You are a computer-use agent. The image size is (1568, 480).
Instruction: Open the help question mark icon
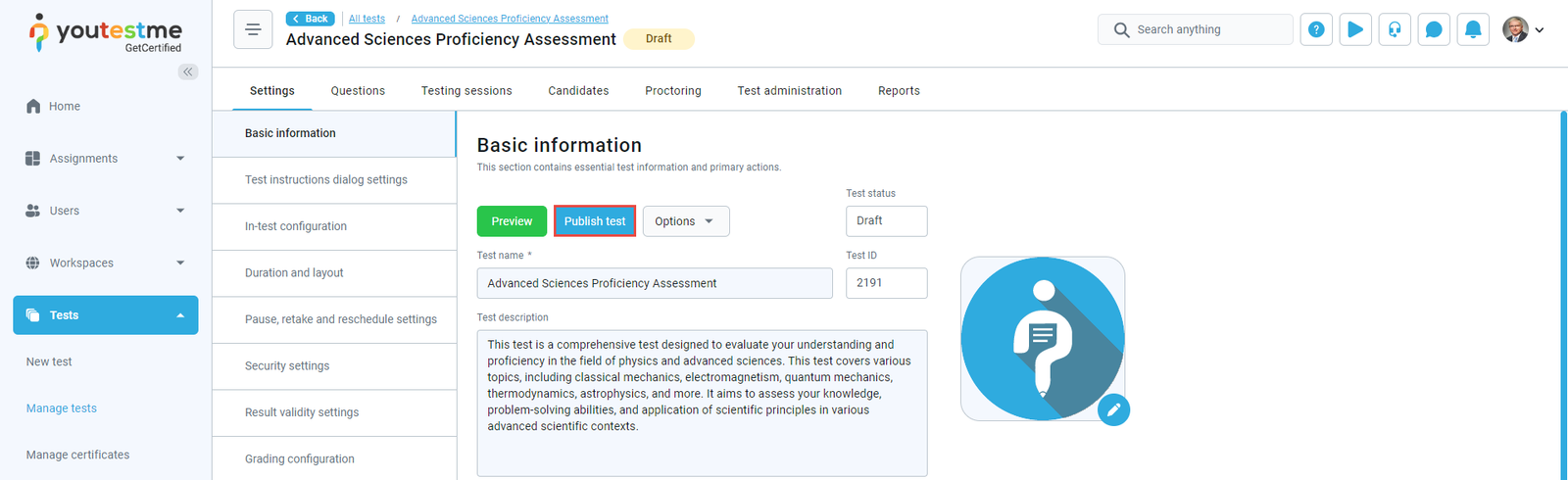click(x=1316, y=29)
